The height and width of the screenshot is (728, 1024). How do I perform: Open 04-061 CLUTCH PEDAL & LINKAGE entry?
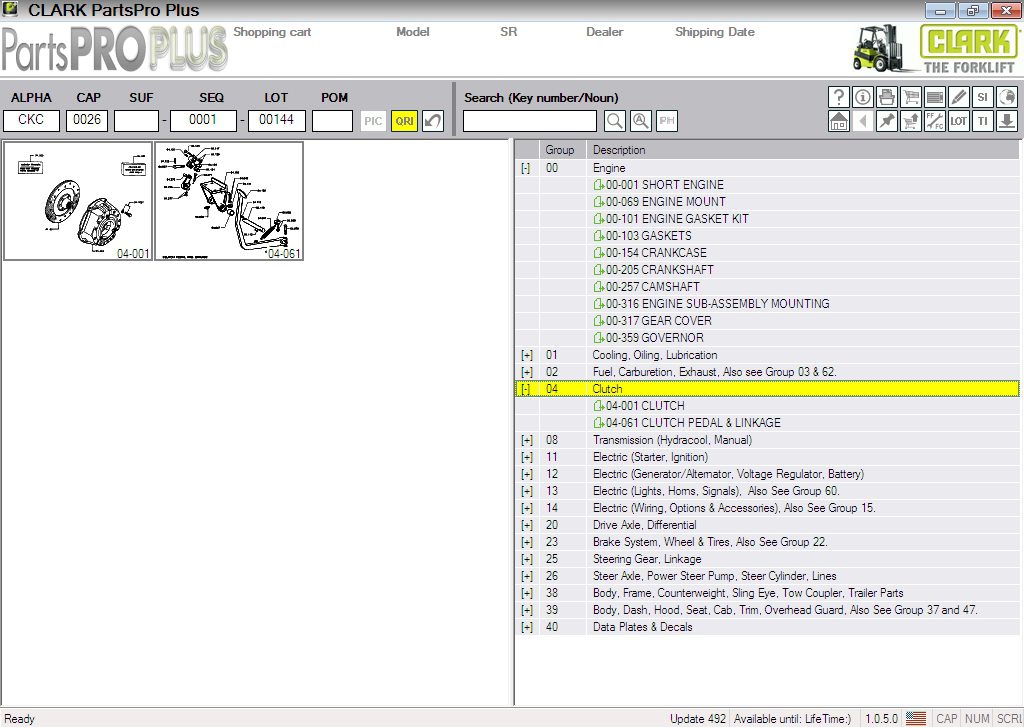pos(687,422)
